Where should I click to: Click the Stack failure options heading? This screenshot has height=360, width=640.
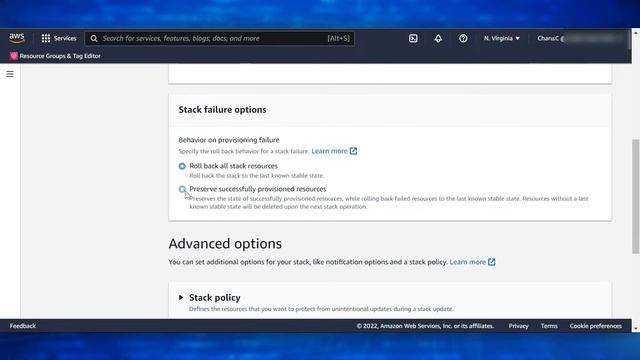[x=222, y=109]
